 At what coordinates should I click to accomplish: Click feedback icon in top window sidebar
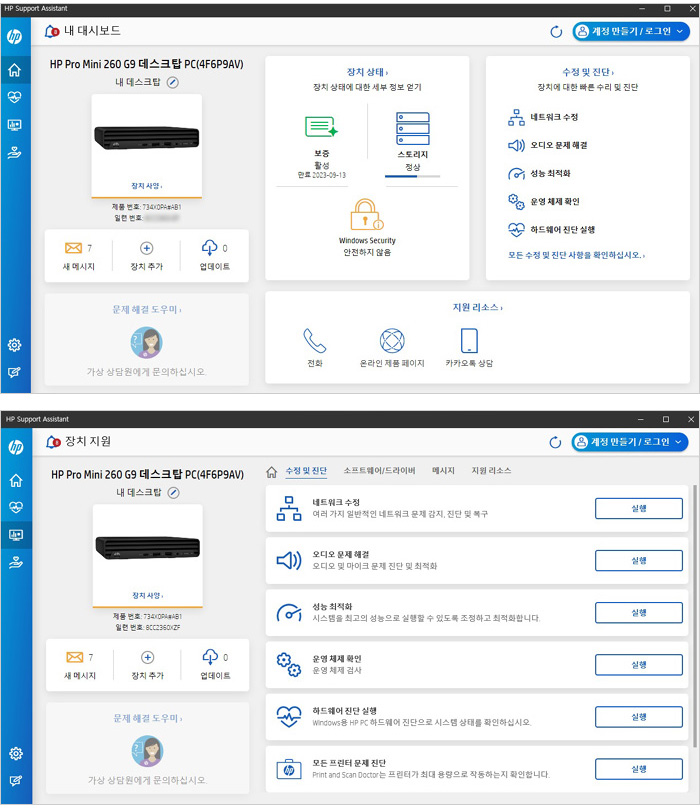pos(14,372)
